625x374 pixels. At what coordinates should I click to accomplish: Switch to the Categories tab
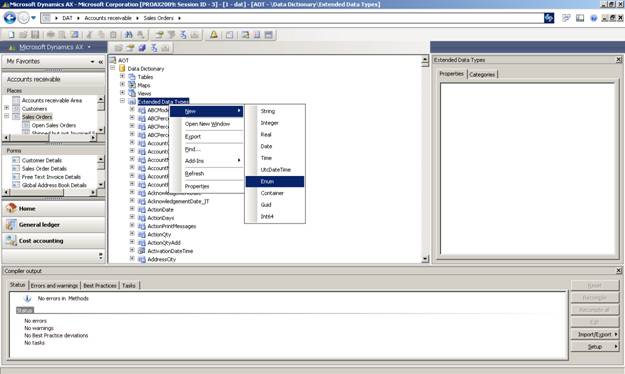click(482, 75)
